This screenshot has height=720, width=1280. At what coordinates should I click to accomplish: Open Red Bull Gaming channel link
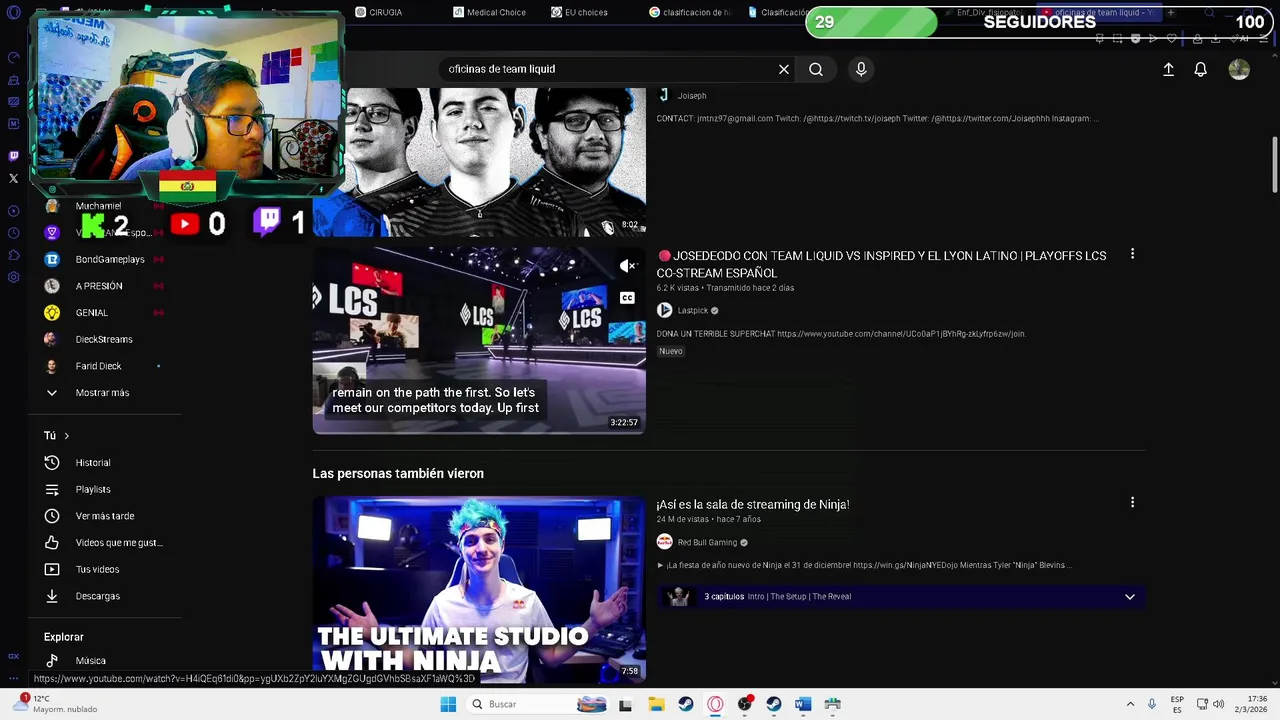click(707, 542)
